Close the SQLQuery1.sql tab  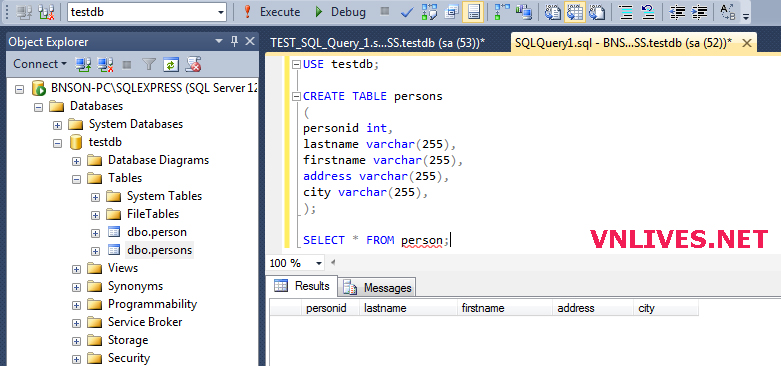click(746, 43)
